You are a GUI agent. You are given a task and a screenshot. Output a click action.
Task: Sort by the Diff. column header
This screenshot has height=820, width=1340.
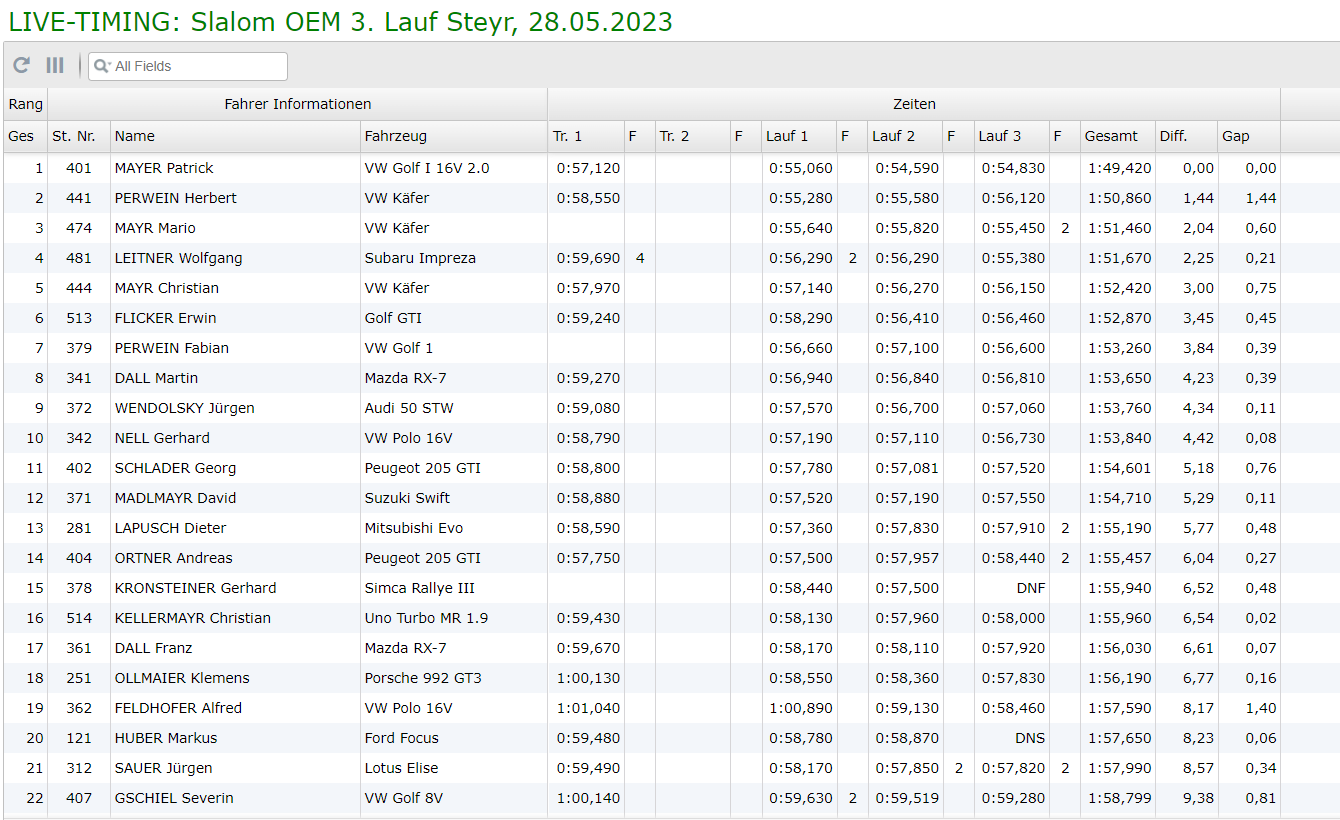click(1173, 136)
